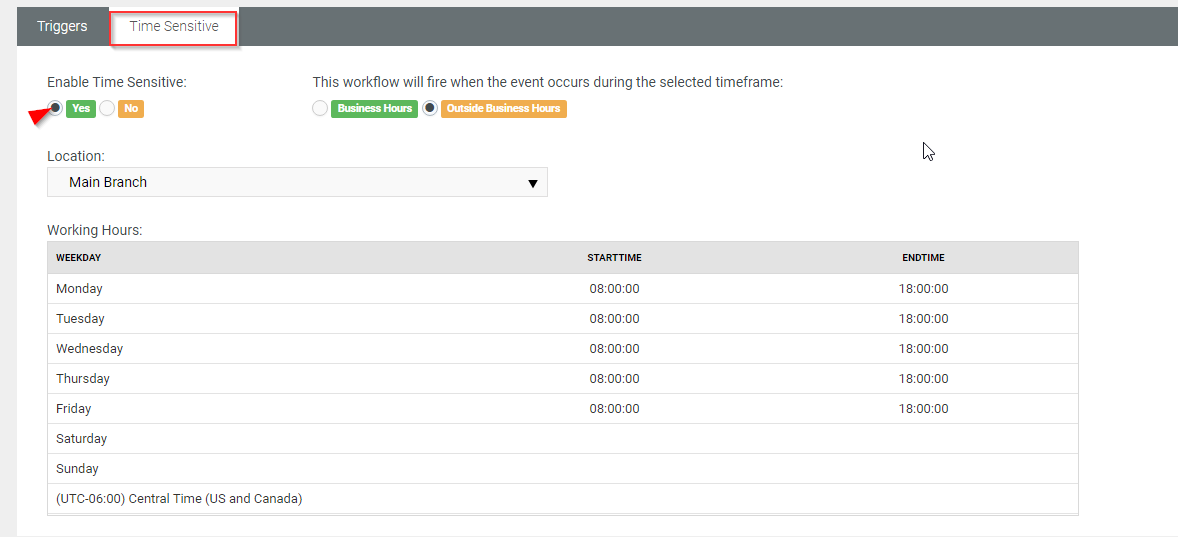Viewport: 1178px width, 537px height.
Task: Click Thursday's 18:00:00 end time
Action: click(923, 379)
